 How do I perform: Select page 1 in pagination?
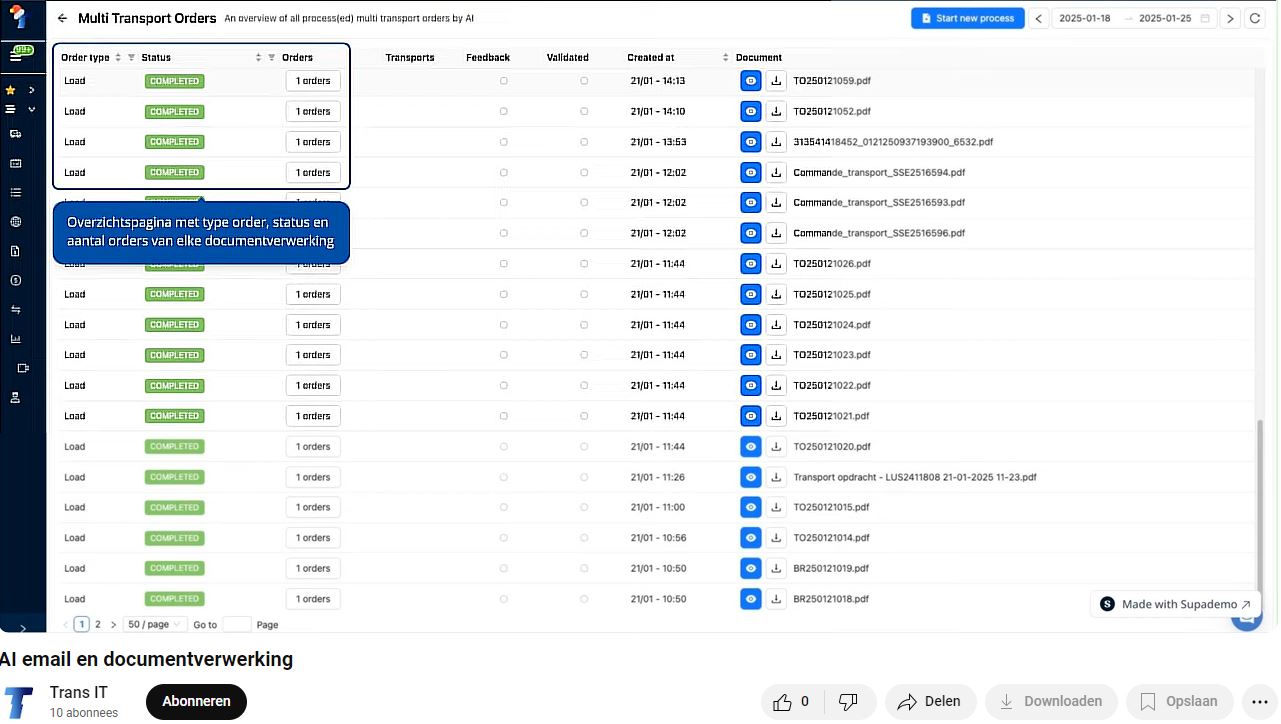click(82, 625)
